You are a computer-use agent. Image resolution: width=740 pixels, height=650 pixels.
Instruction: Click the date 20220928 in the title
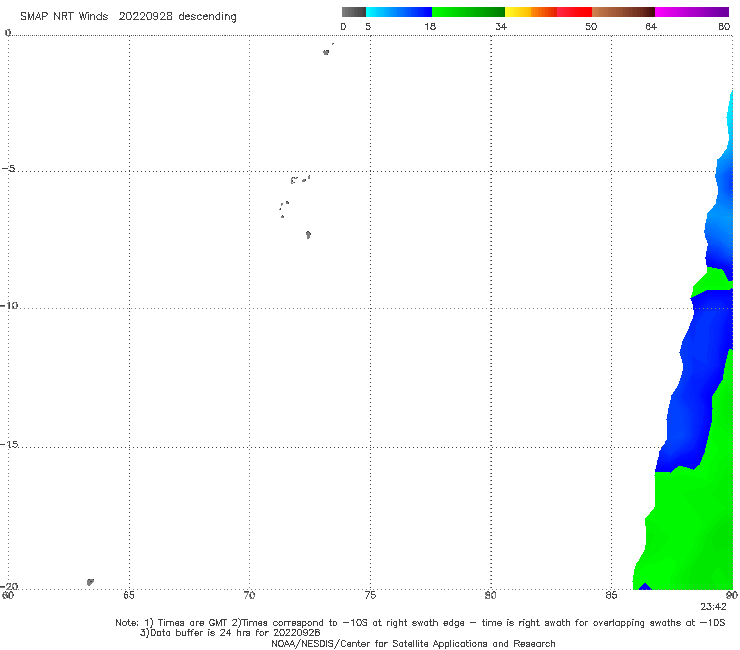point(145,17)
